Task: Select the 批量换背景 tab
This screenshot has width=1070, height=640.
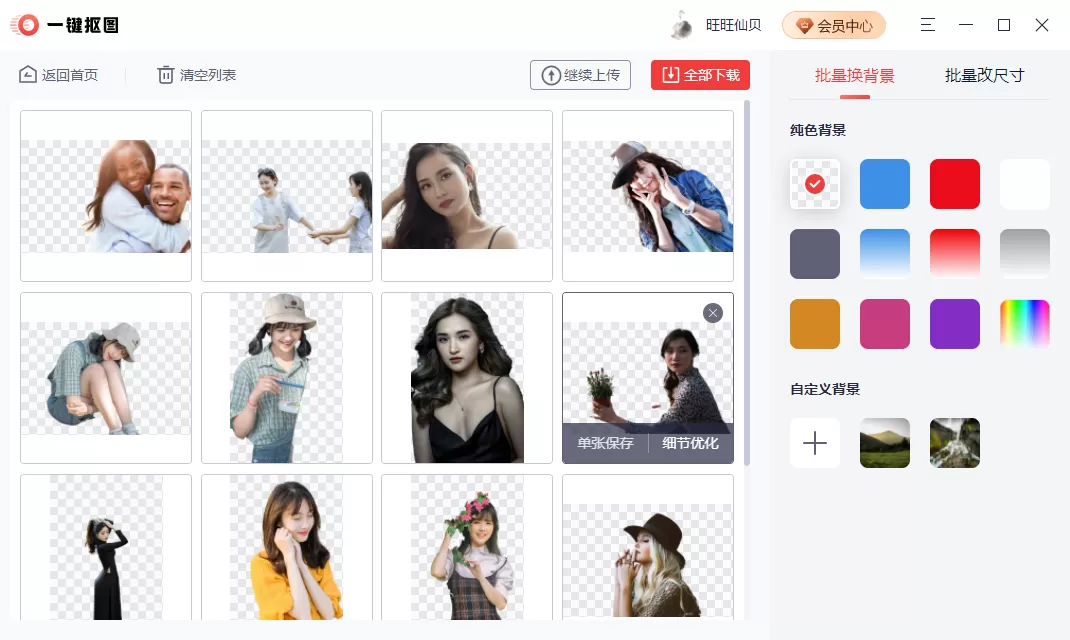Action: point(854,75)
